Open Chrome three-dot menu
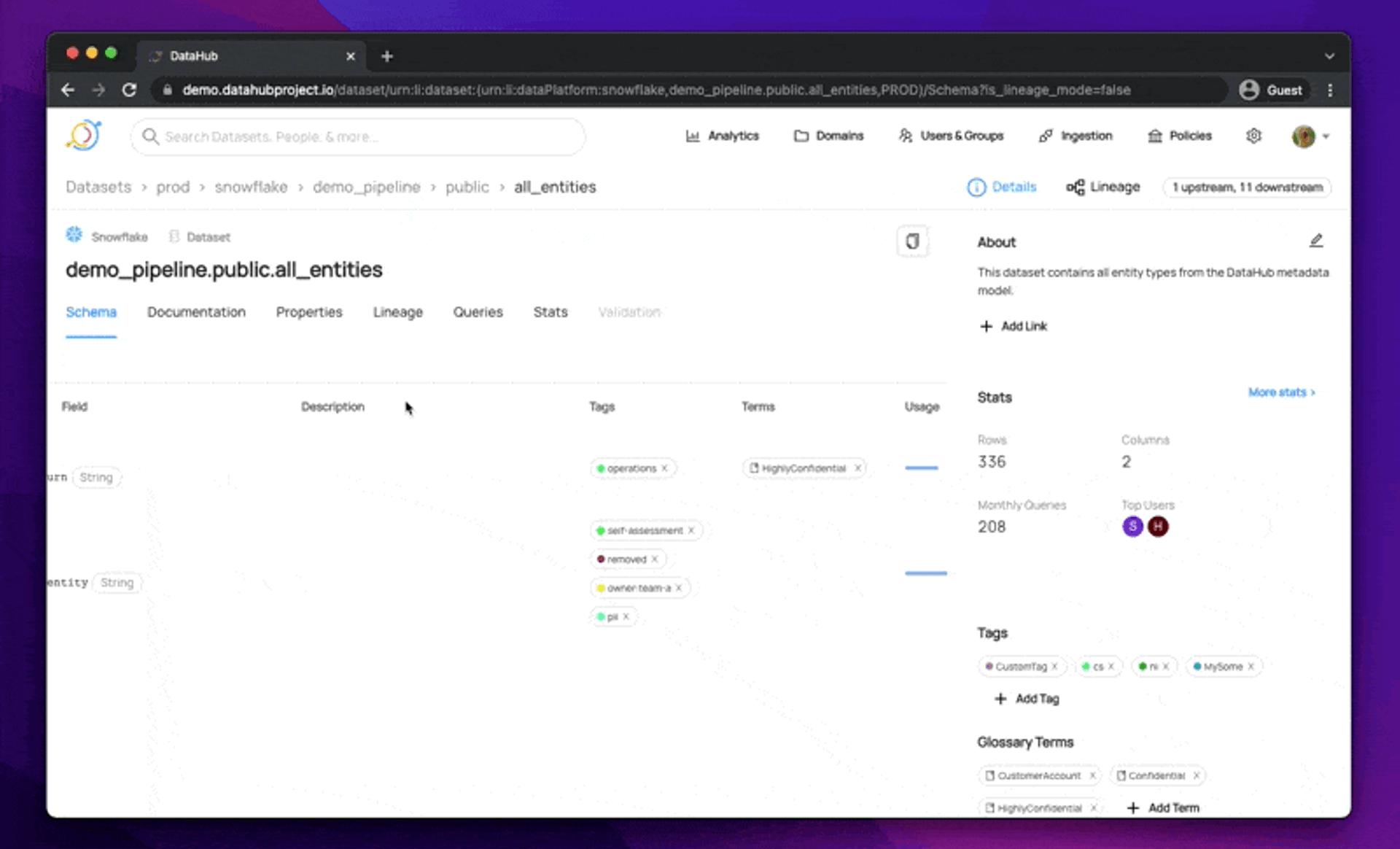 click(x=1330, y=90)
